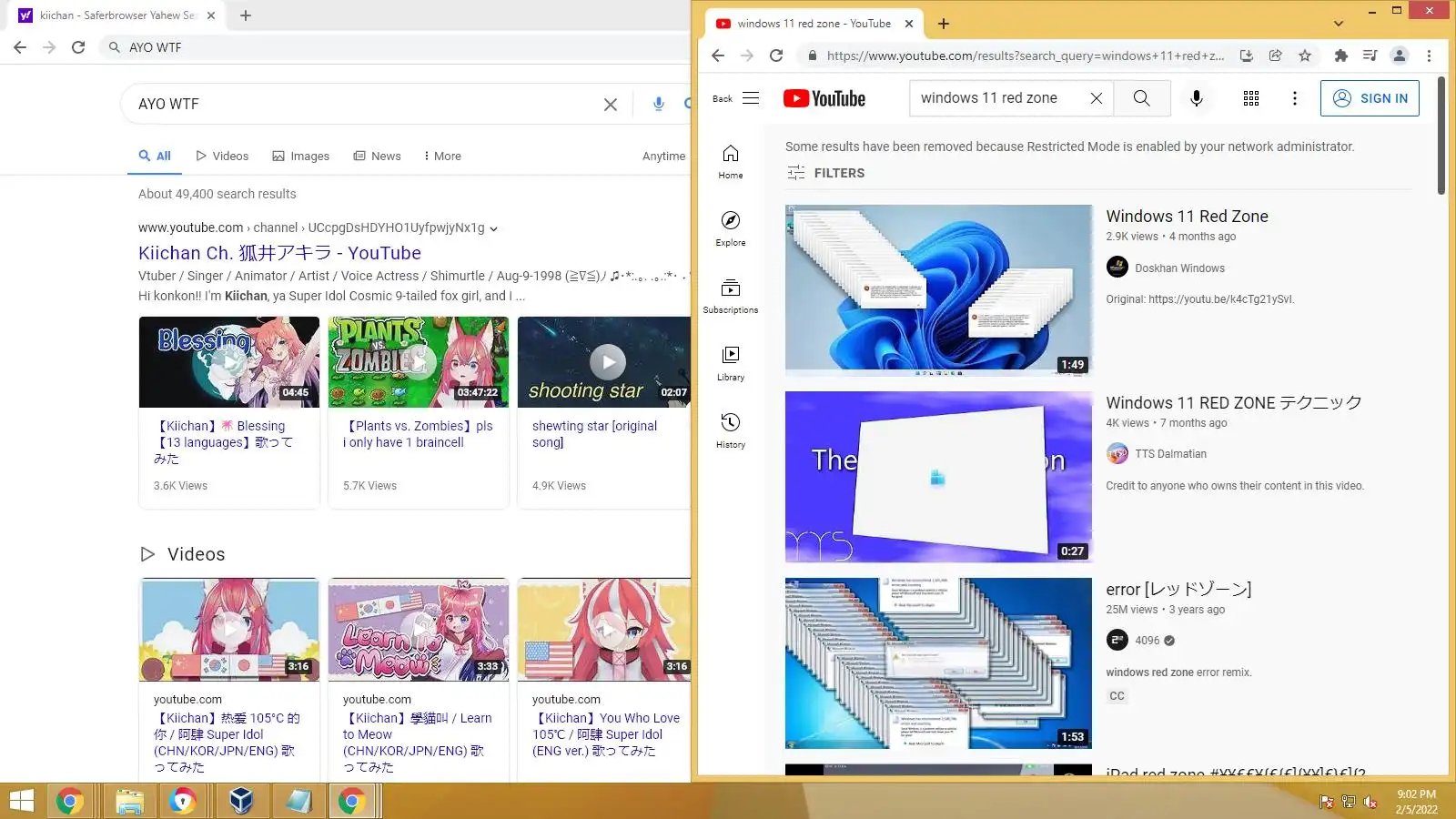Screen dimensions: 1456x819
Task: Open the Learn to Meow thumbnail 3:33
Action: pyautogui.click(x=419, y=630)
